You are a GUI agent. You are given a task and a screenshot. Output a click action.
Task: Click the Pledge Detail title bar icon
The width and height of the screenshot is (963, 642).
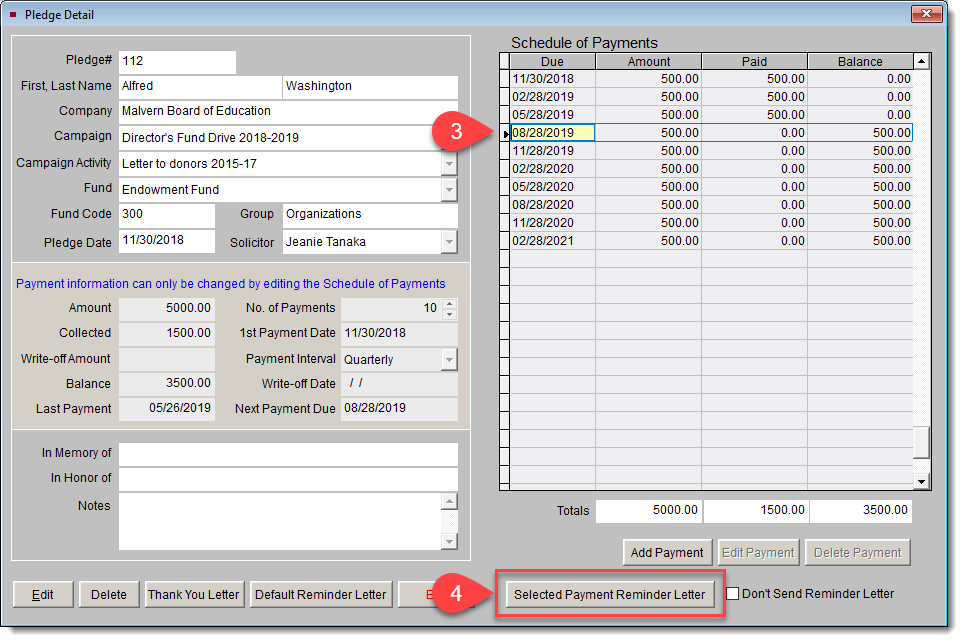tap(12, 13)
